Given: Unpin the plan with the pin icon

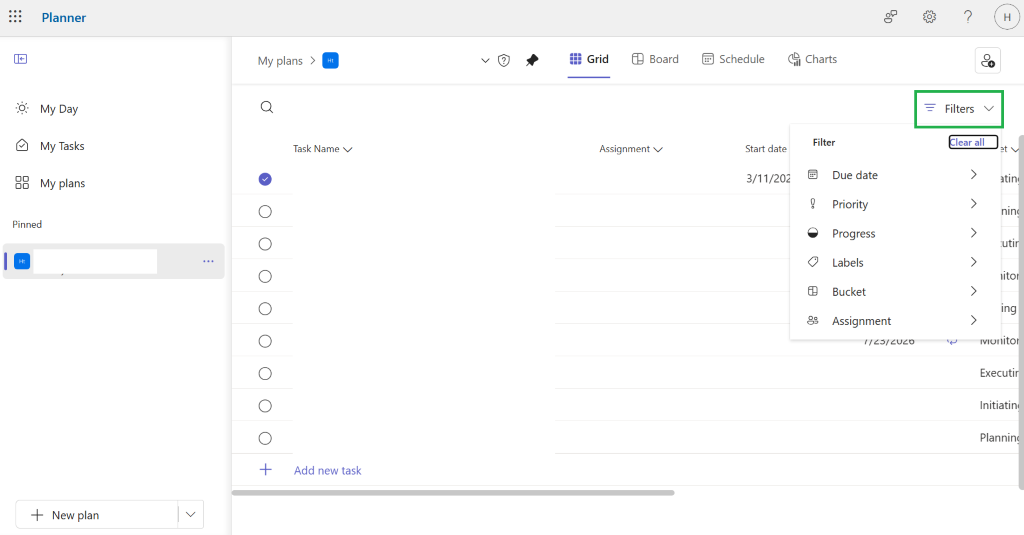Looking at the screenshot, I should pos(532,61).
